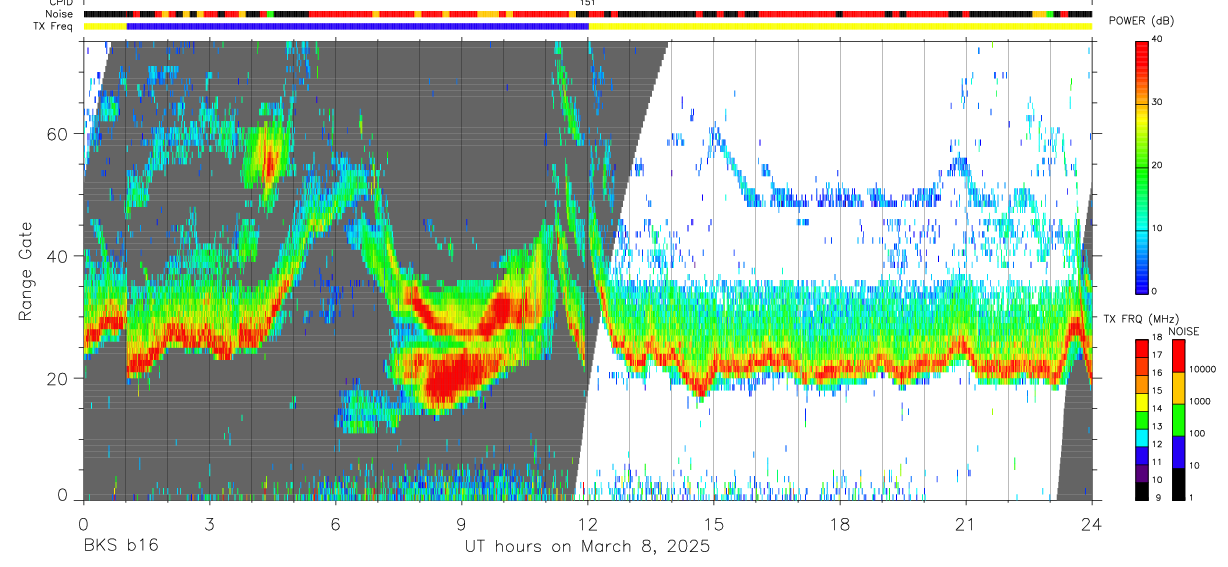Click the yellow TX Freq strip after 12 UT

pos(841,27)
